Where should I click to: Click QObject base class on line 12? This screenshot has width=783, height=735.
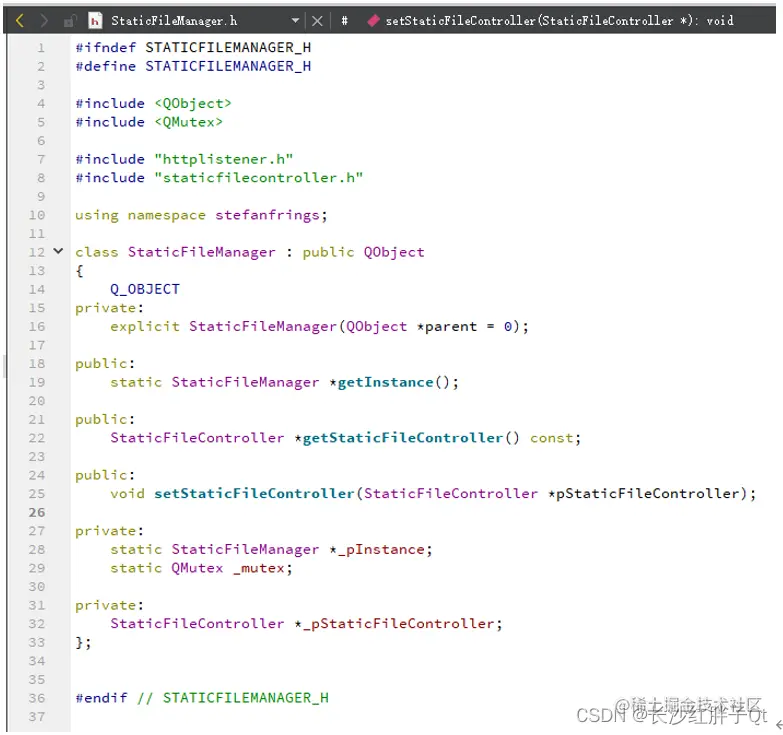coord(394,253)
